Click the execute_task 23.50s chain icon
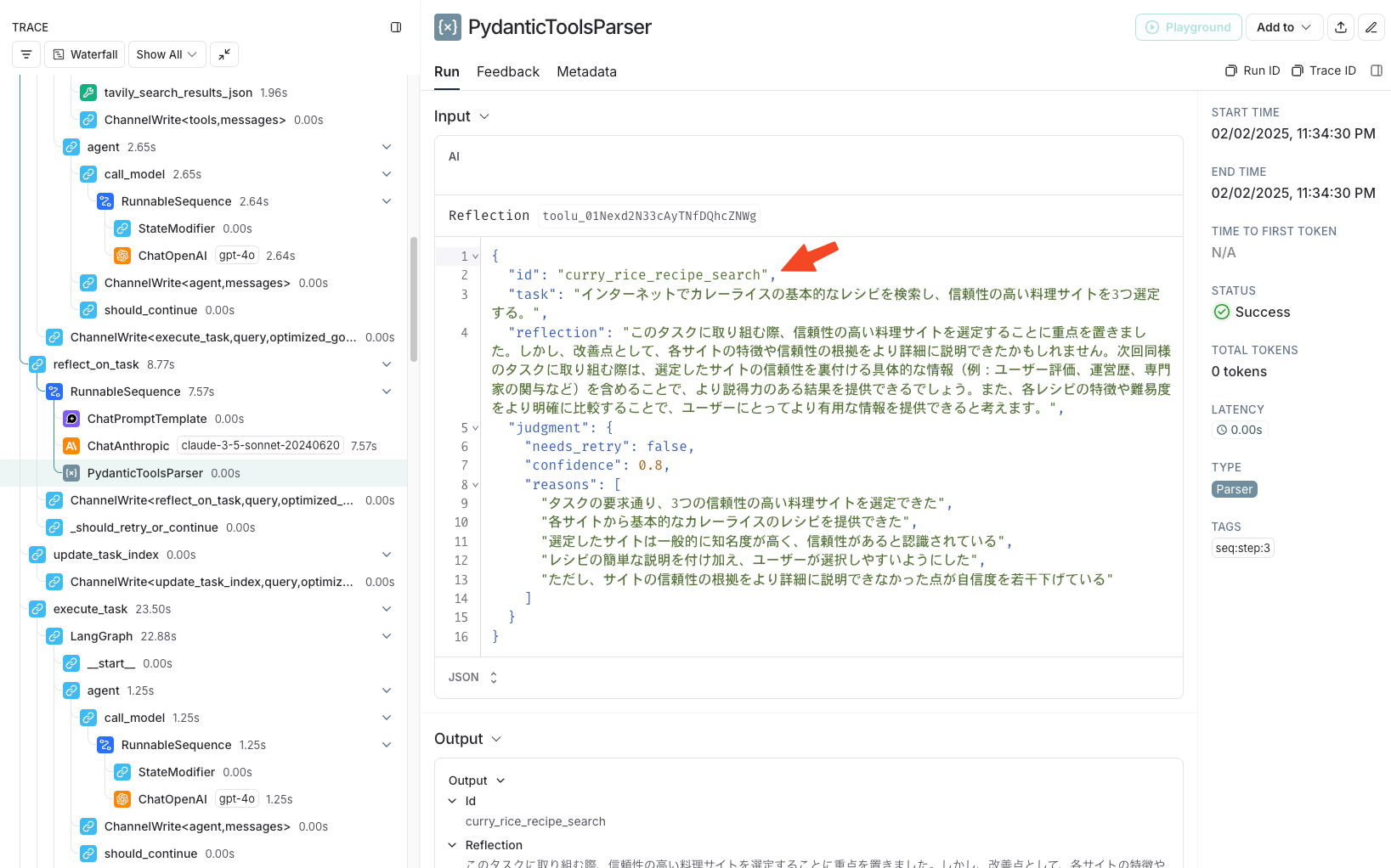Viewport: 1391px width, 868px height. 37,609
